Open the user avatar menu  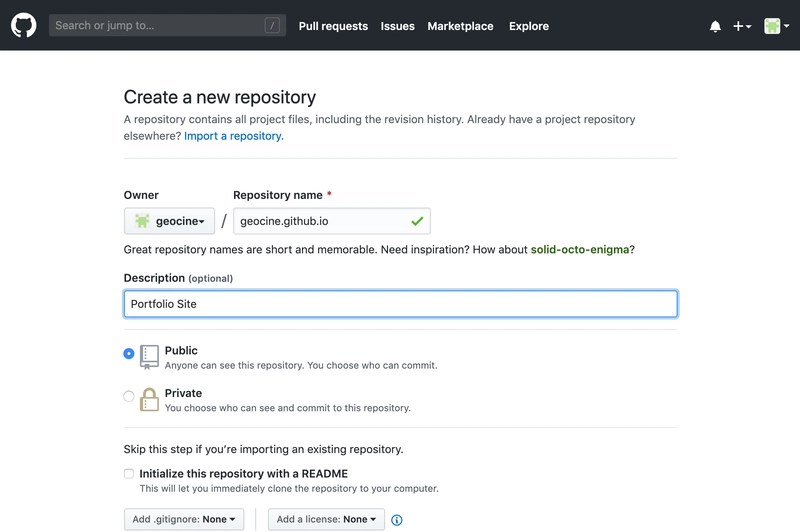[776, 26]
